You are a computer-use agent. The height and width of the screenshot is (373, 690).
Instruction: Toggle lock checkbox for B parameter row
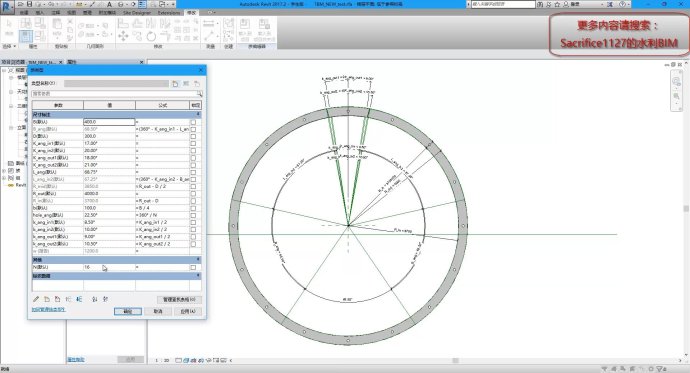(193, 122)
